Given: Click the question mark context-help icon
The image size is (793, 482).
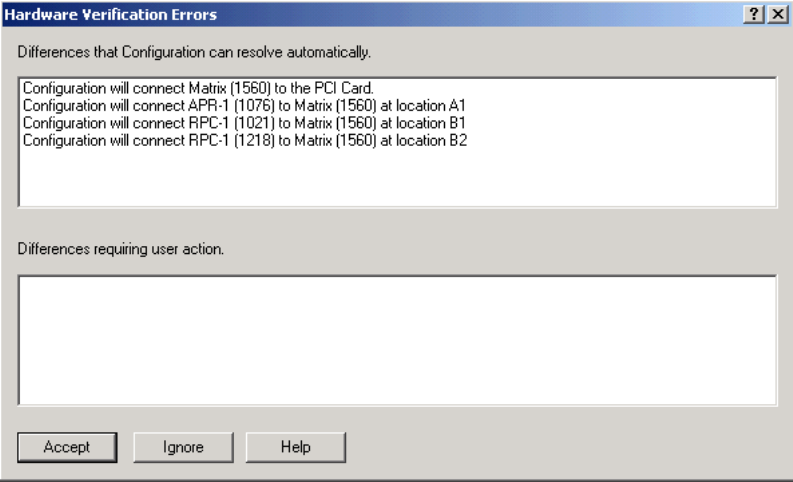Looking at the screenshot, I should pyautogui.click(x=754, y=15).
